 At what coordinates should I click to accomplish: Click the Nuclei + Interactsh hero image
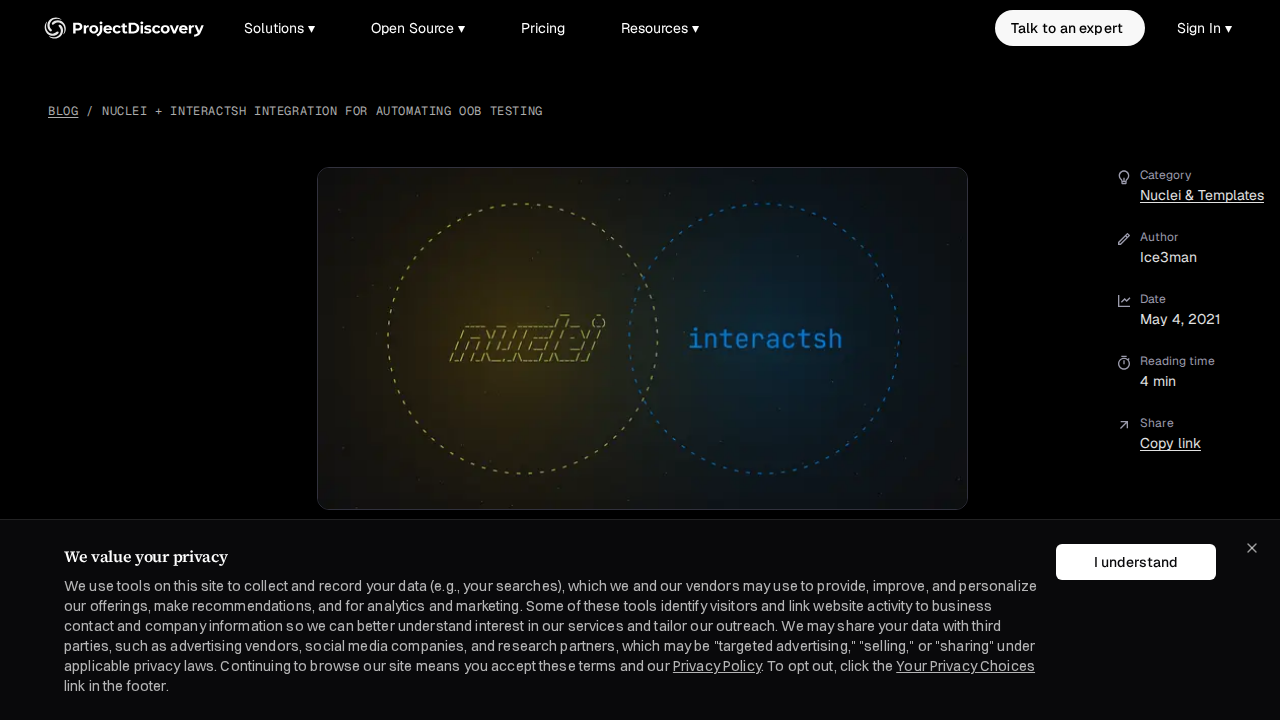(642, 338)
